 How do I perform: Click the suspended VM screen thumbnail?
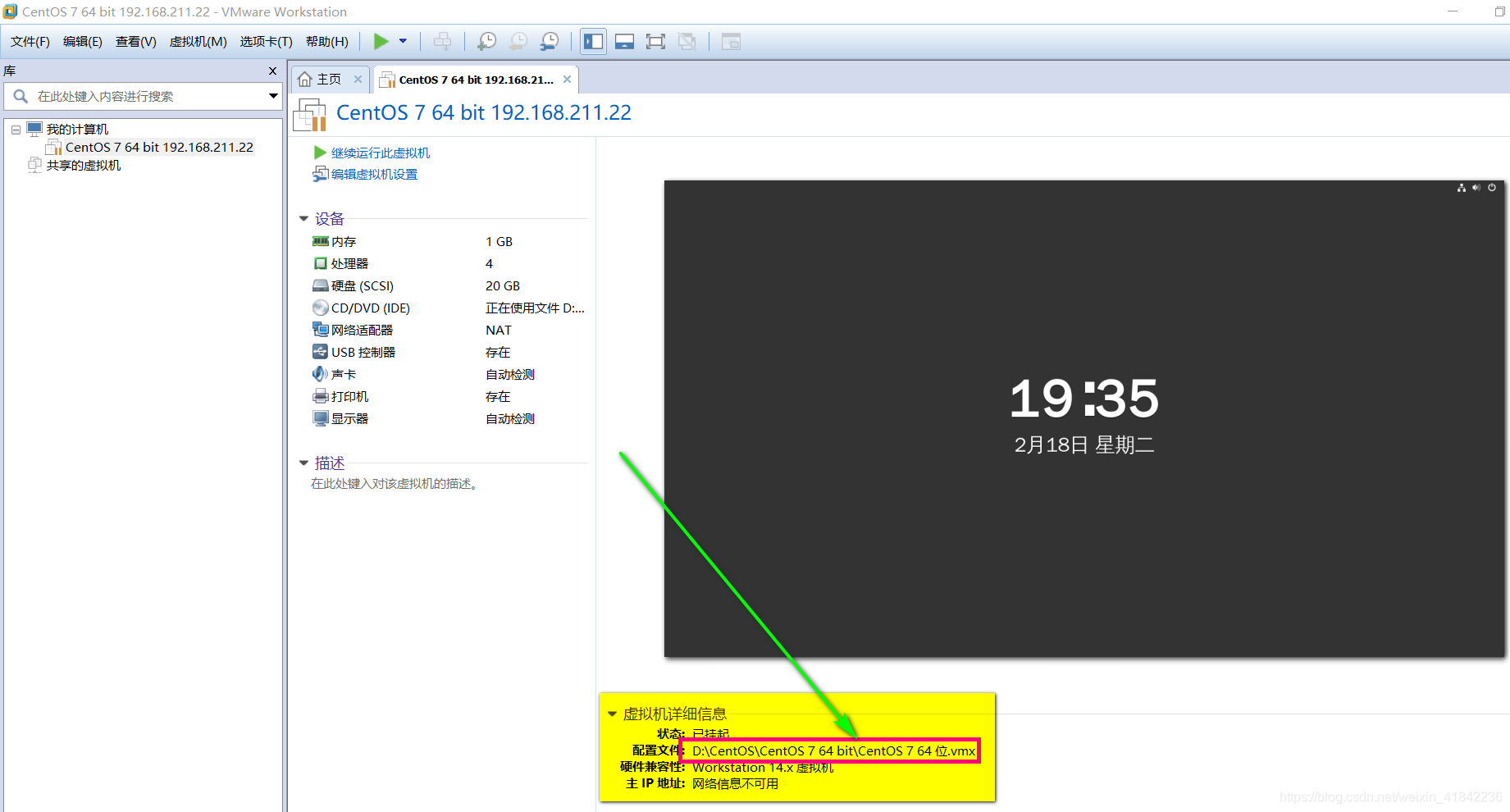[x=1083, y=418]
